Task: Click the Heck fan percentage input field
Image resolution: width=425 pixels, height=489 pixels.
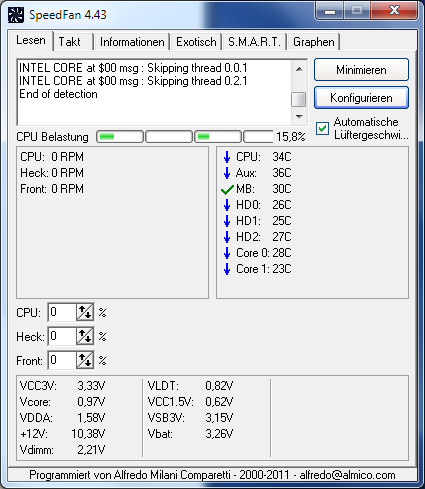Action: [62, 336]
